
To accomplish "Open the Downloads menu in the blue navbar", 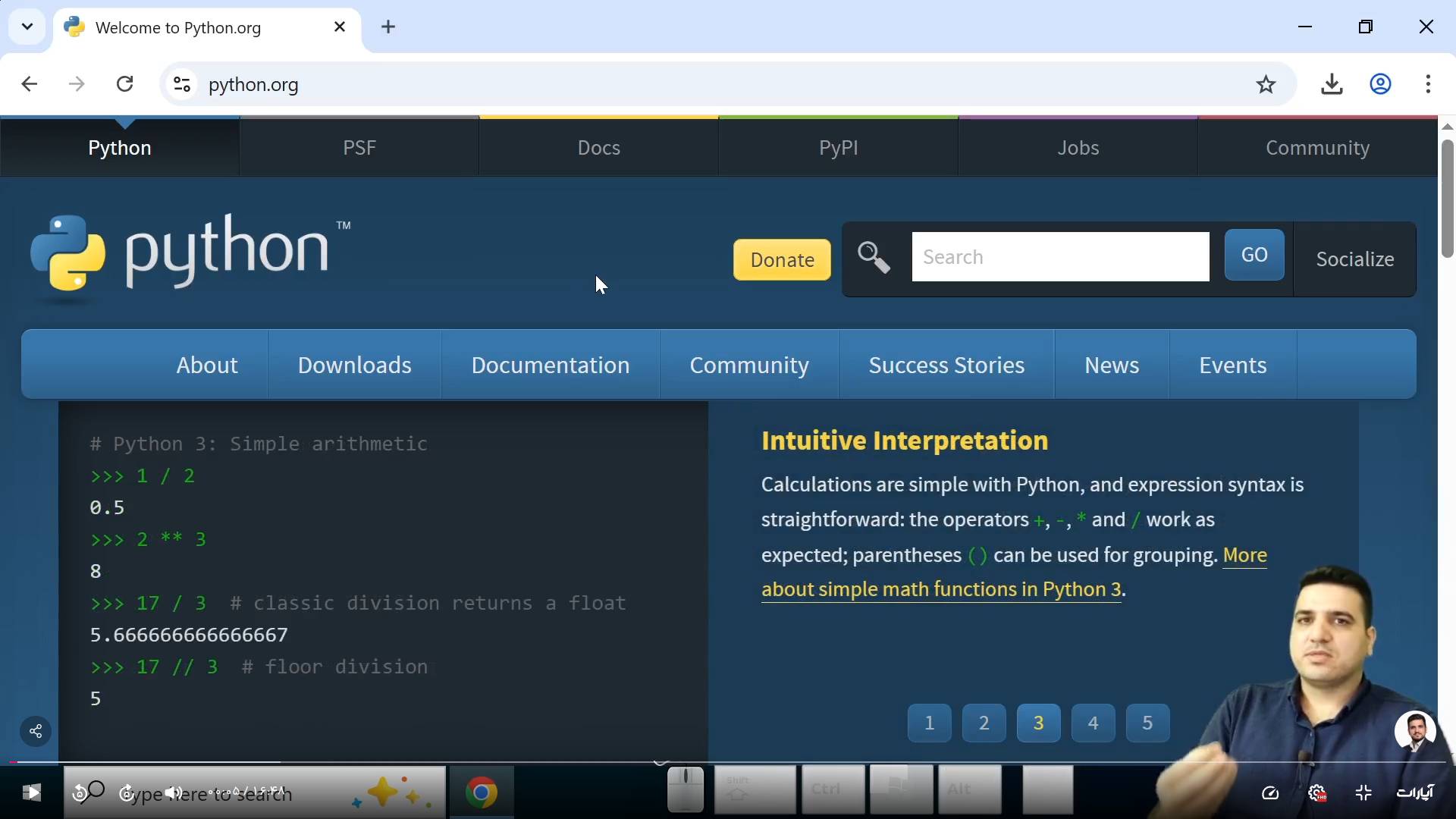I will pos(355,366).
